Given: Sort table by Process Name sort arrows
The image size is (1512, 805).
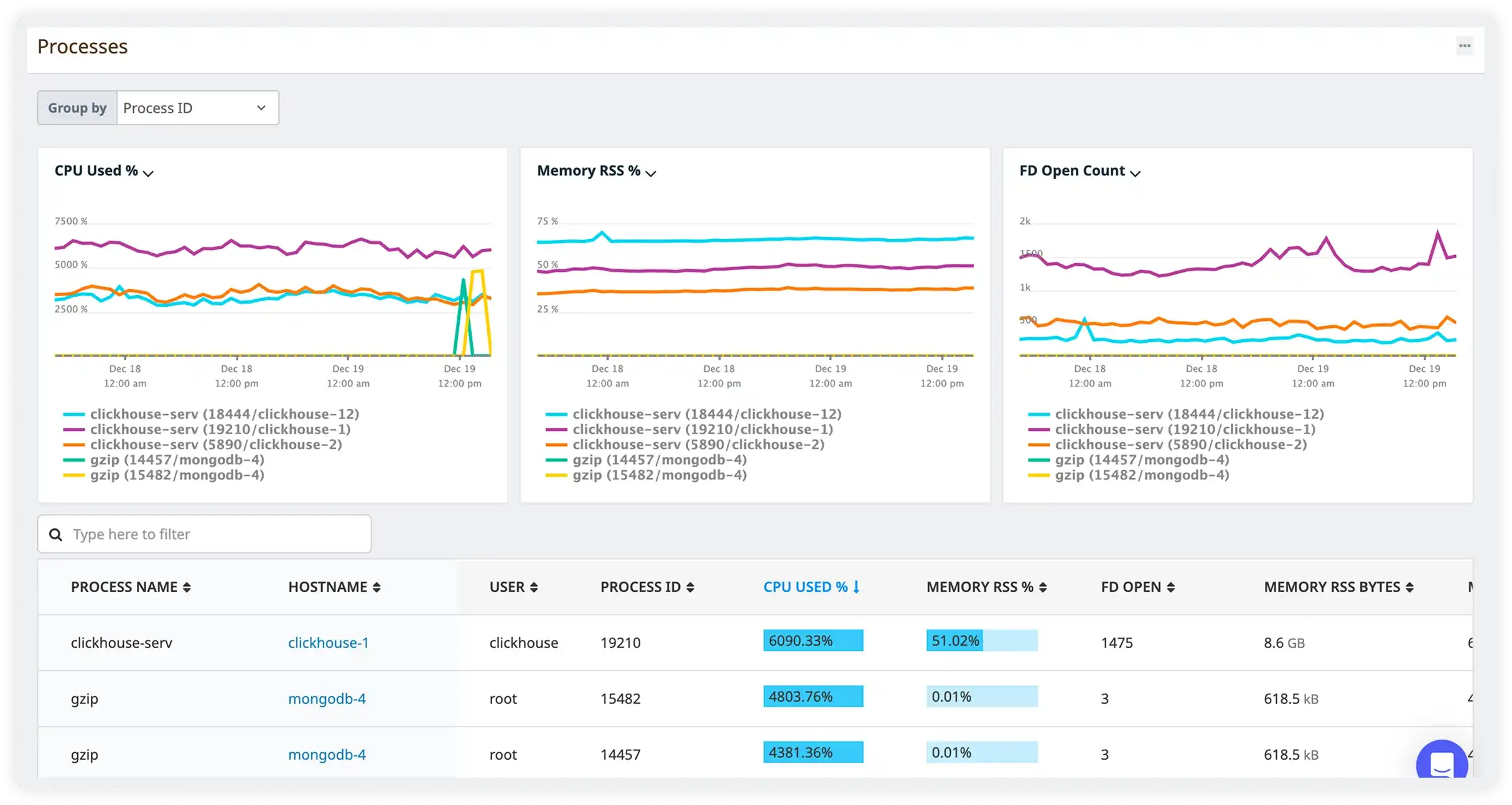Looking at the screenshot, I should pyautogui.click(x=187, y=587).
